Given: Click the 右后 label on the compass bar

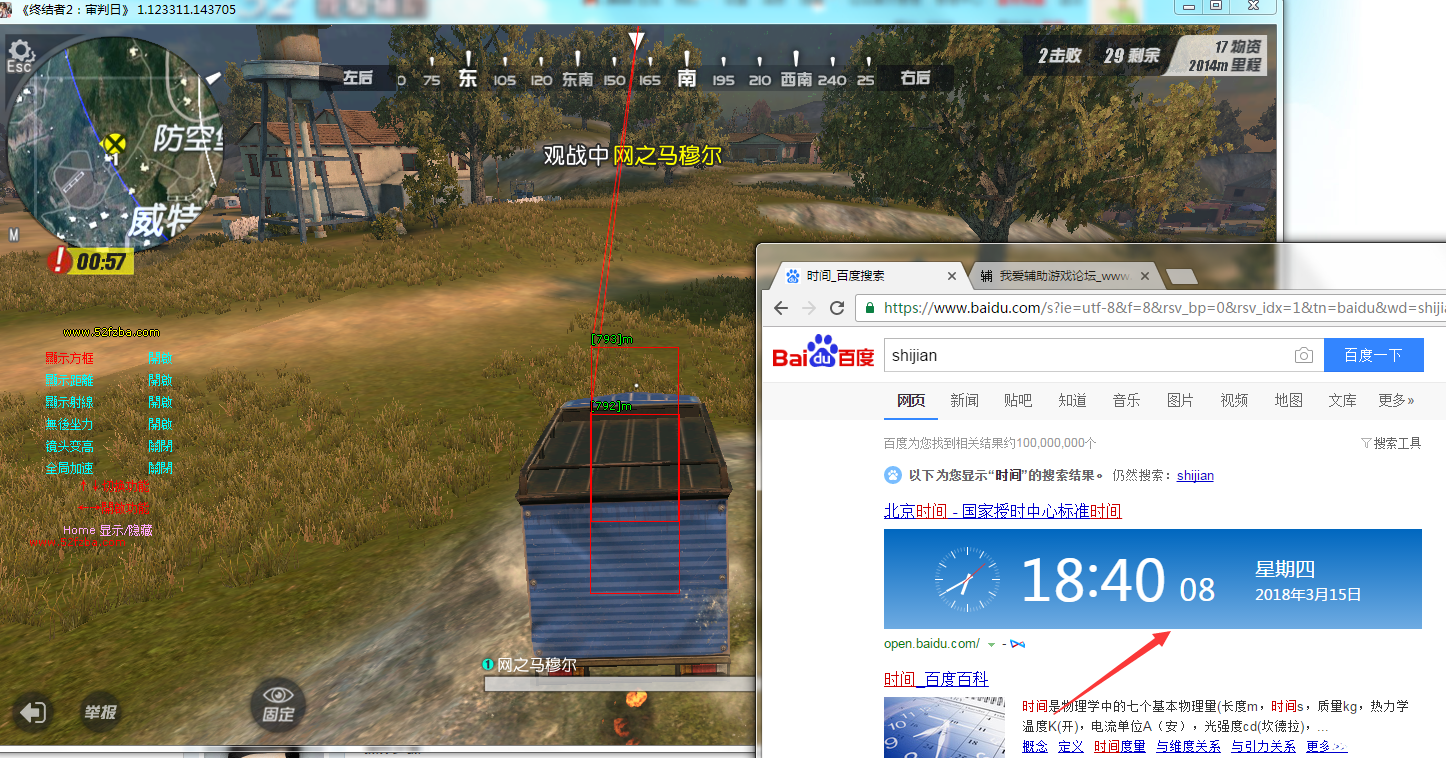Looking at the screenshot, I should click(x=915, y=77).
